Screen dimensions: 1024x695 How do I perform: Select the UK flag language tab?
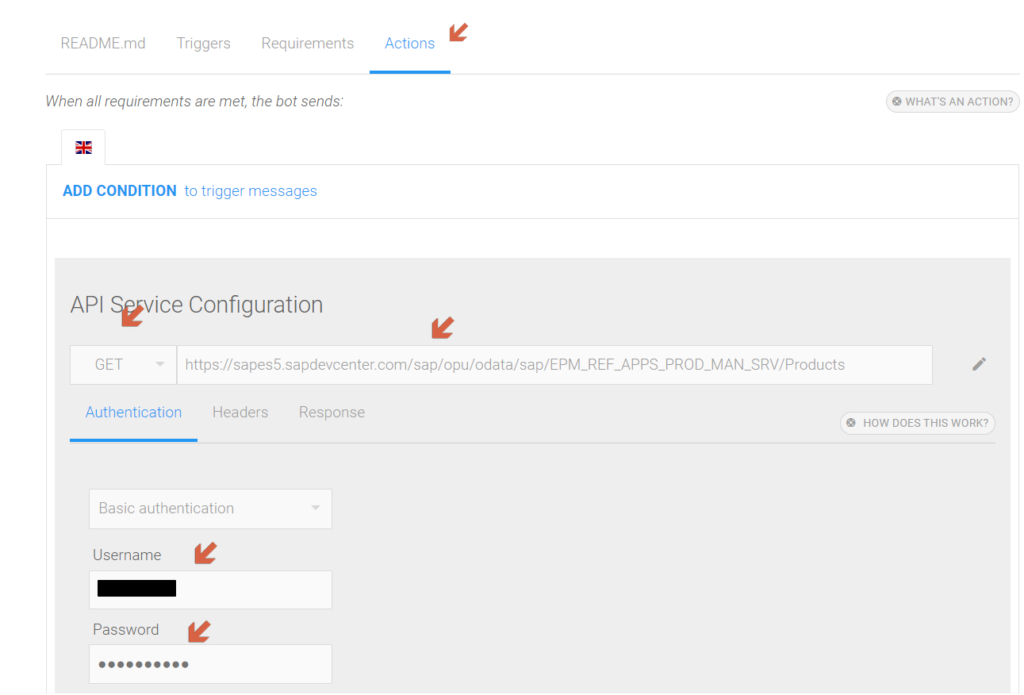tap(83, 148)
